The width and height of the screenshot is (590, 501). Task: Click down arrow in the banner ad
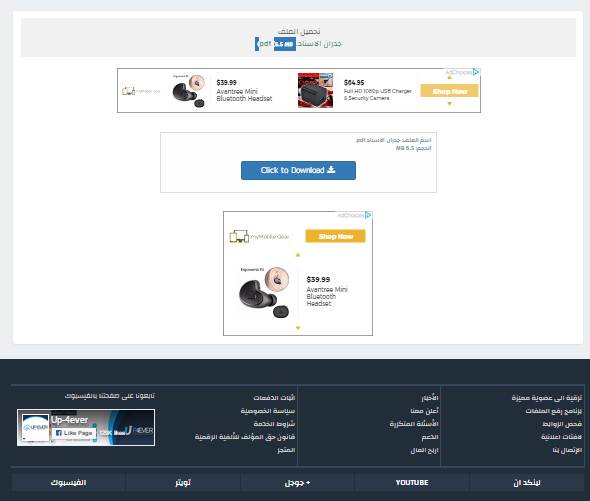click(x=449, y=104)
